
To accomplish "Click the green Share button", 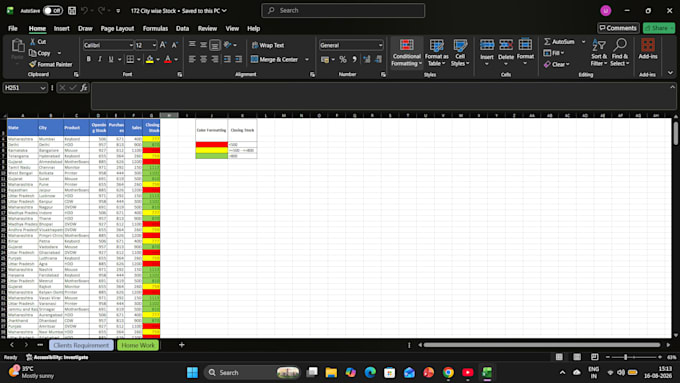I will (x=659, y=28).
